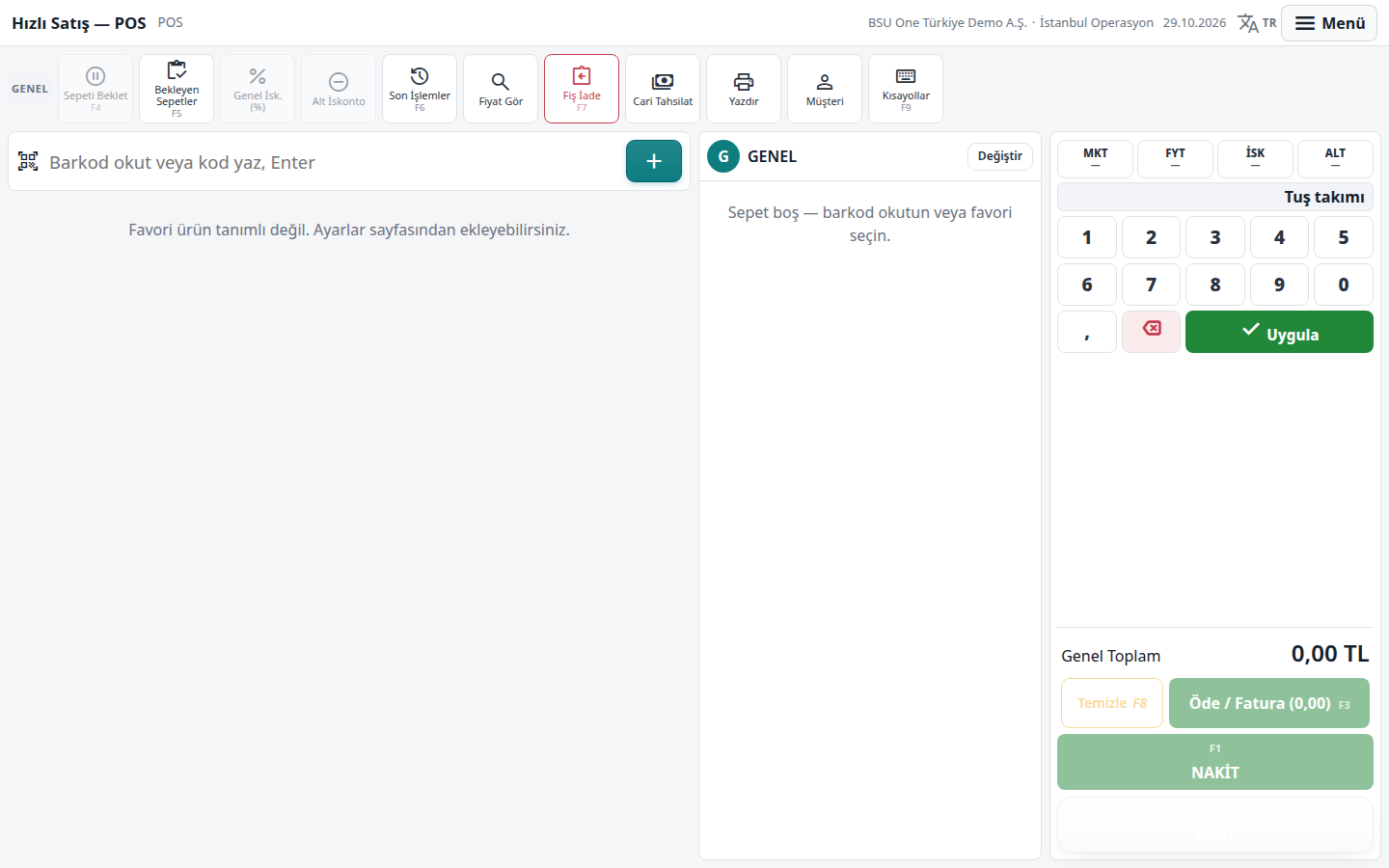Click the Genel Toplam 0,00 TL amount

click(x=1330, y=654)
